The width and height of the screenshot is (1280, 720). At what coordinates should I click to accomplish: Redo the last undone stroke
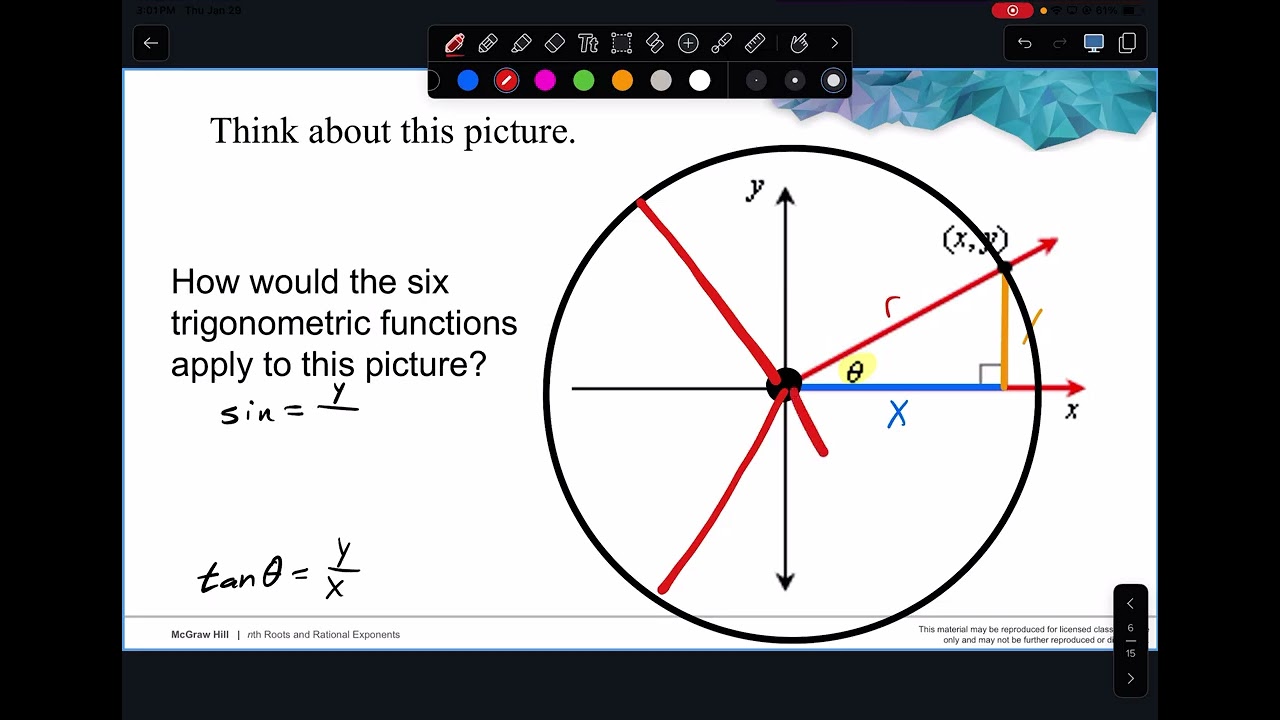click(1060, 43)
